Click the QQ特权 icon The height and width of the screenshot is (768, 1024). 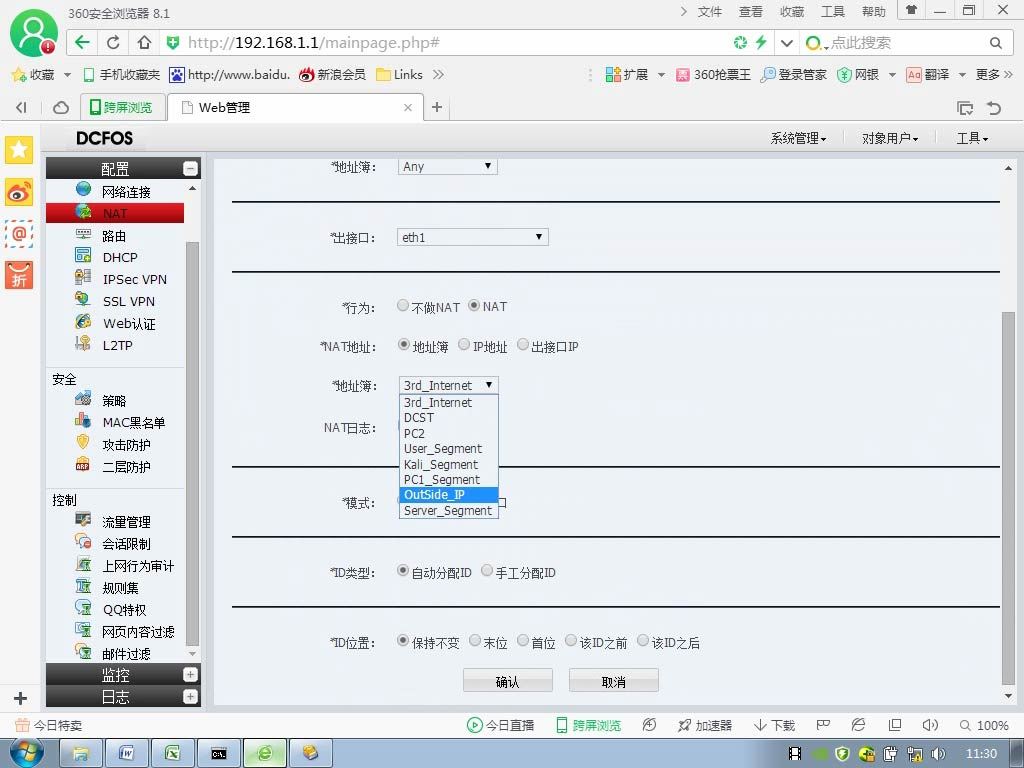pos(83,607)
